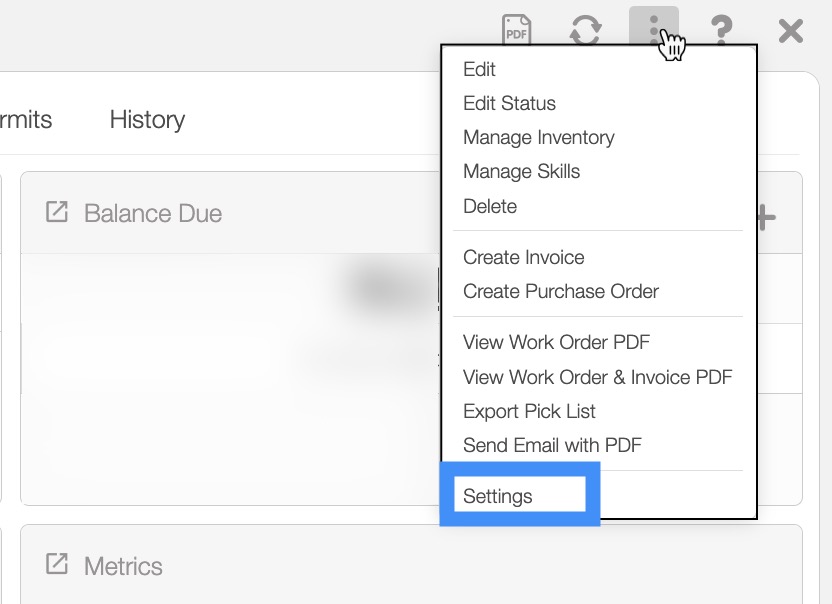Click Create Invoice menu item
This screenshot has height=604, width=832.
523,258
